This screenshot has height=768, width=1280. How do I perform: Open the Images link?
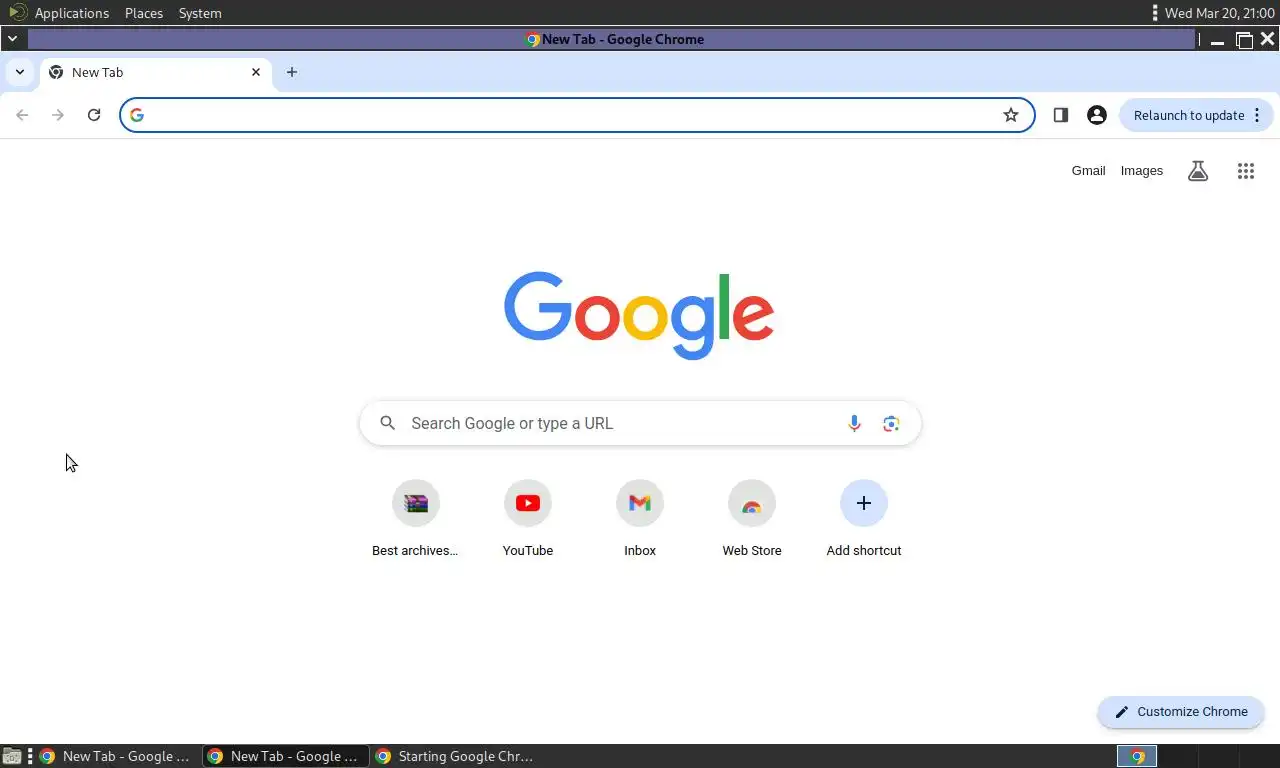tap(1142, 171)
